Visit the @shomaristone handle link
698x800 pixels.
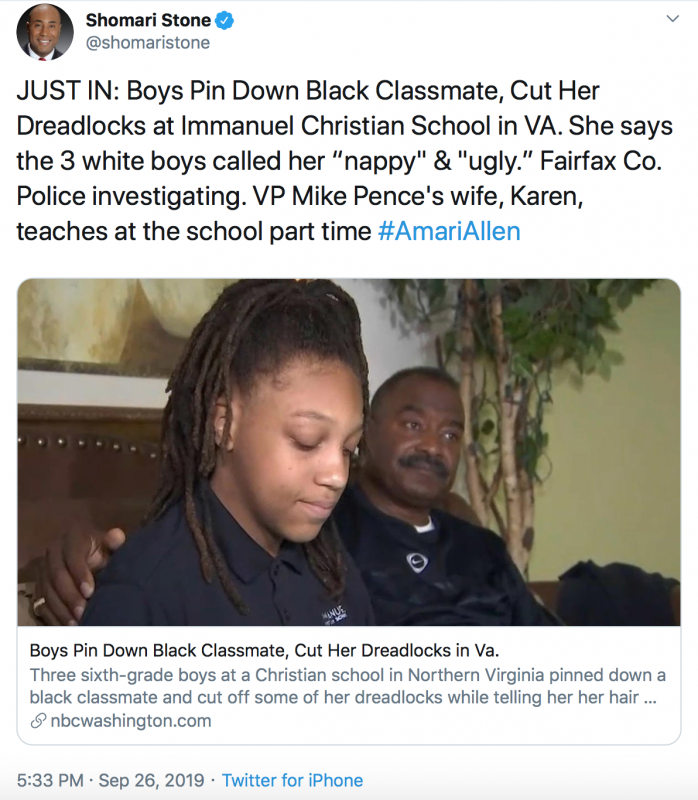pos(147,43)
